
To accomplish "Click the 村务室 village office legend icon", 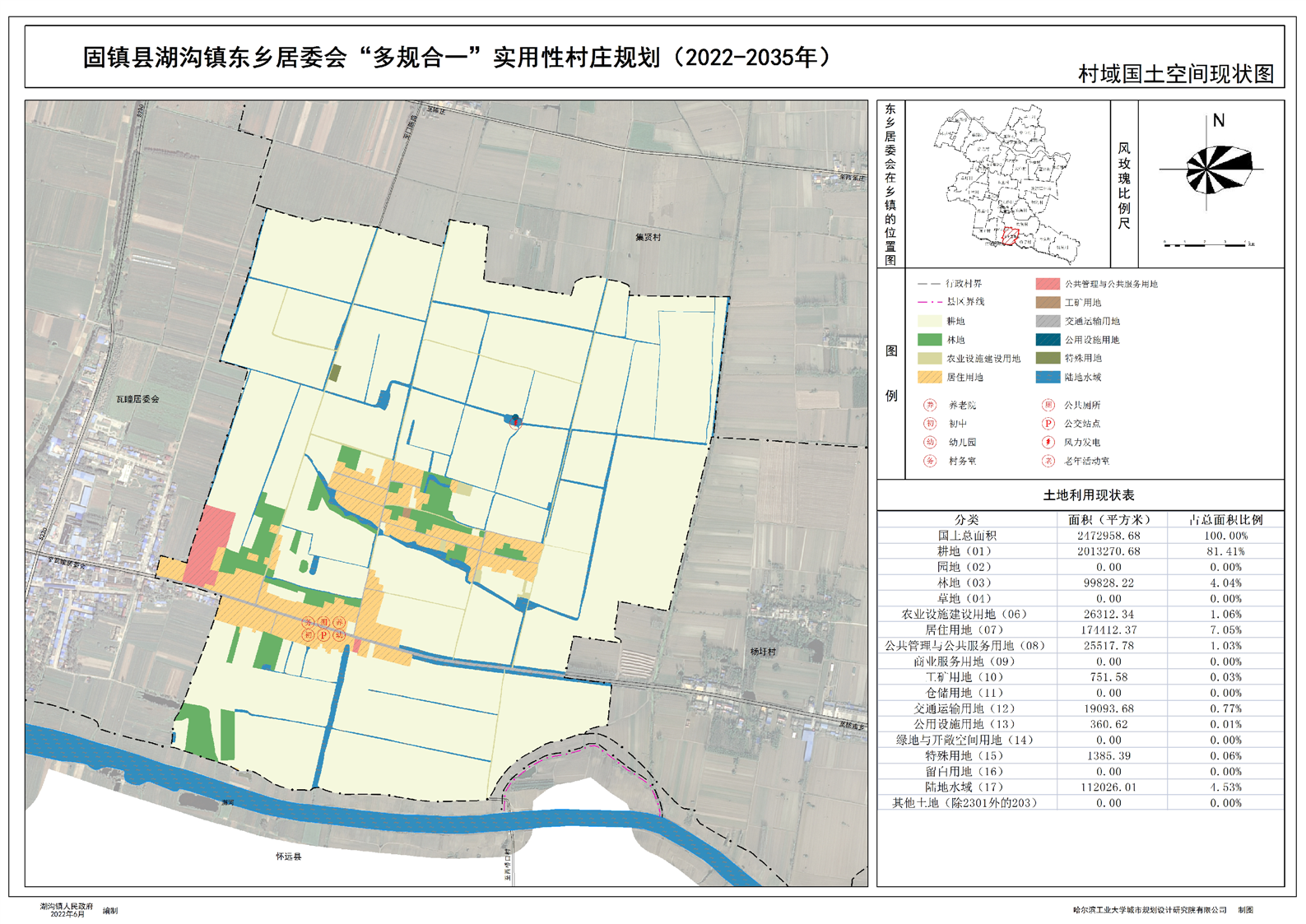I will point(930,461).
